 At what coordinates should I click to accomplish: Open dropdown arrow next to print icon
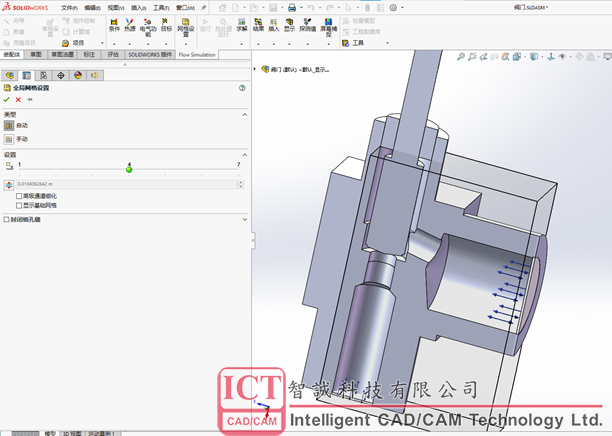pos(301,7)
